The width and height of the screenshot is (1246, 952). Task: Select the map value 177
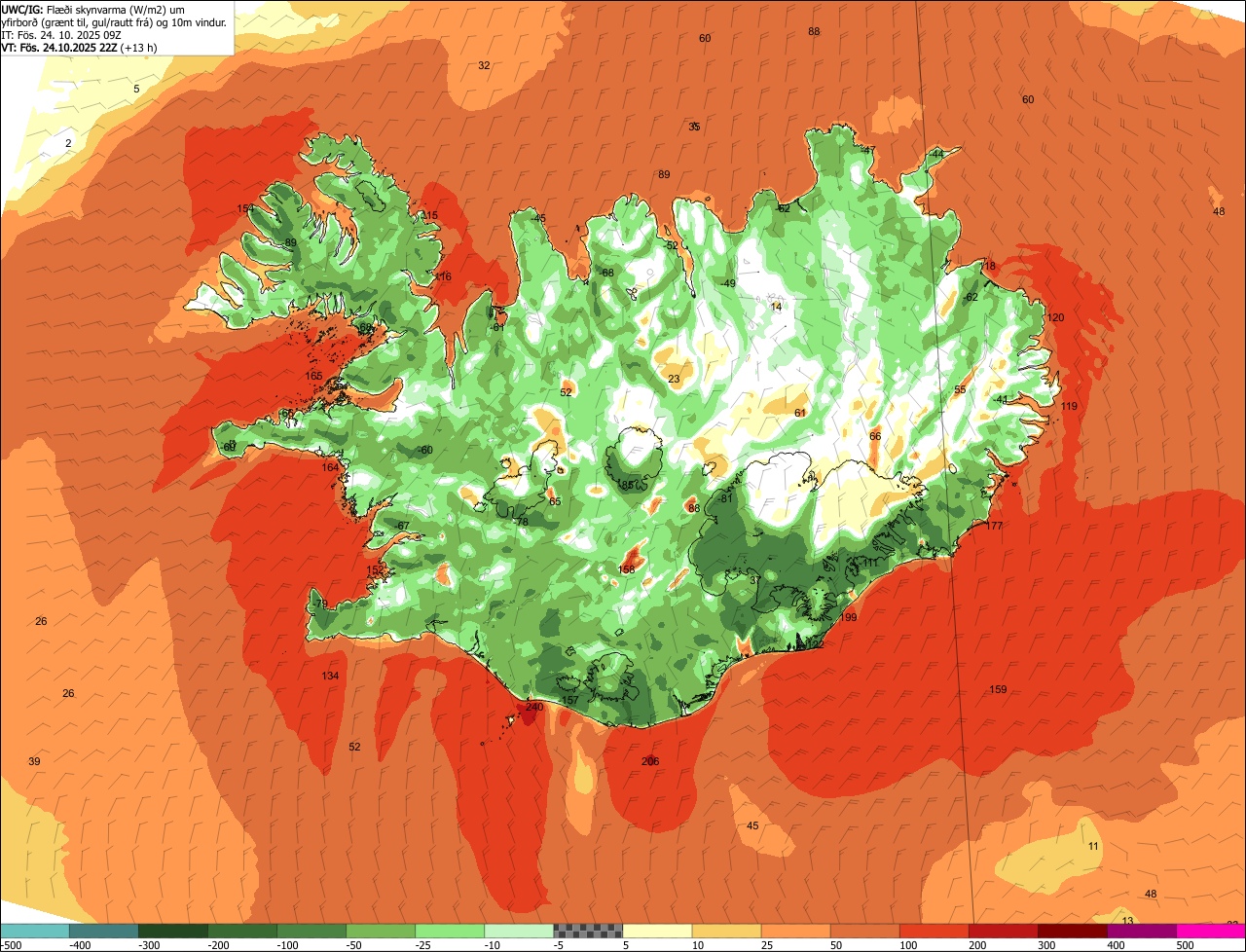click(x=994, y=526)
